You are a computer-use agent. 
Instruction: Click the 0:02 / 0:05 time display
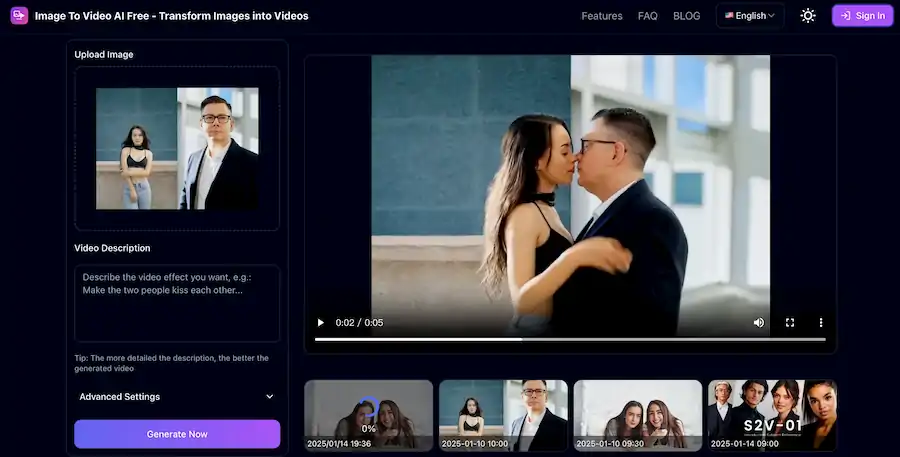[x=359, y=323]
